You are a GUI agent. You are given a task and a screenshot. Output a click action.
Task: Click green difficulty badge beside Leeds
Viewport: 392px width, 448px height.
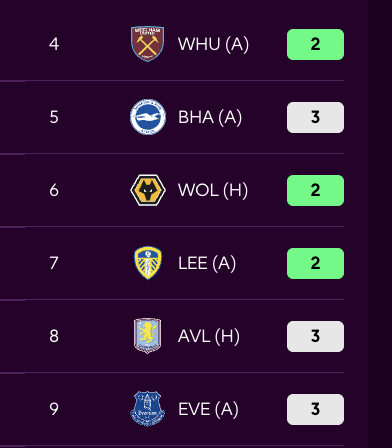[x=315, y=263]
